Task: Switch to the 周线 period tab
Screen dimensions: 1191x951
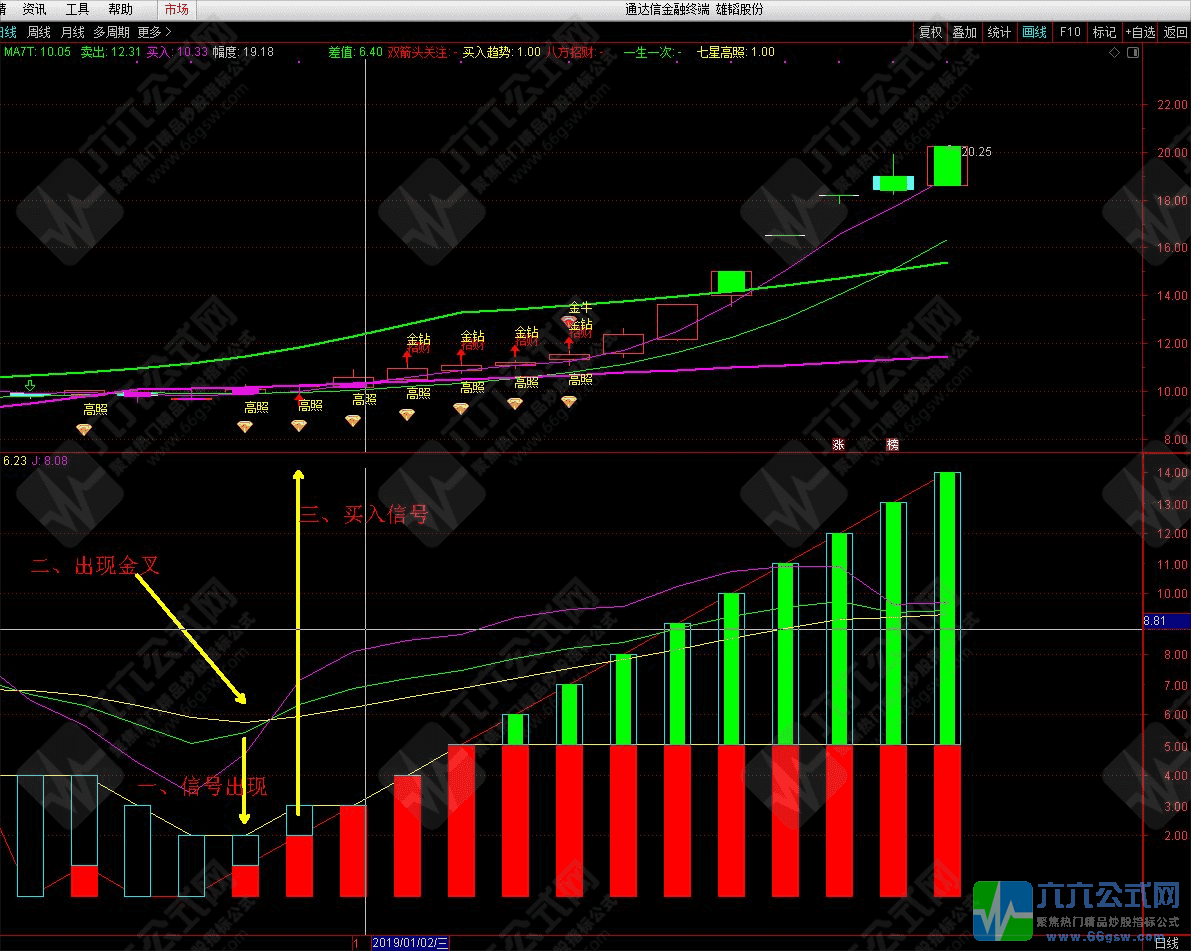Action: tap(39, 32)
